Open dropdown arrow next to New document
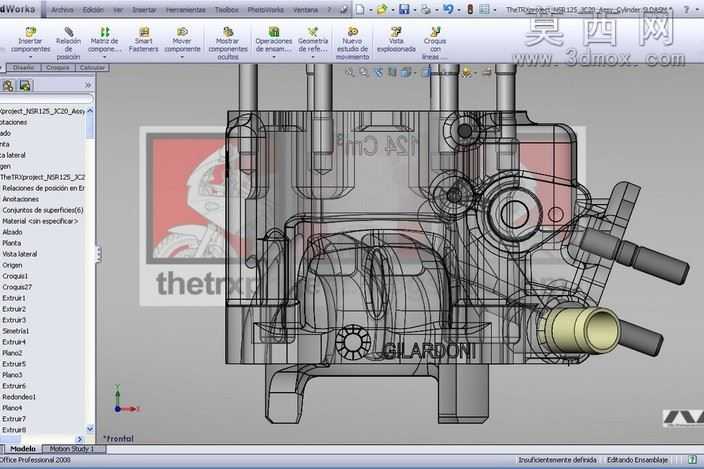Viewport: 704px width, 469px height. [370, 9]
